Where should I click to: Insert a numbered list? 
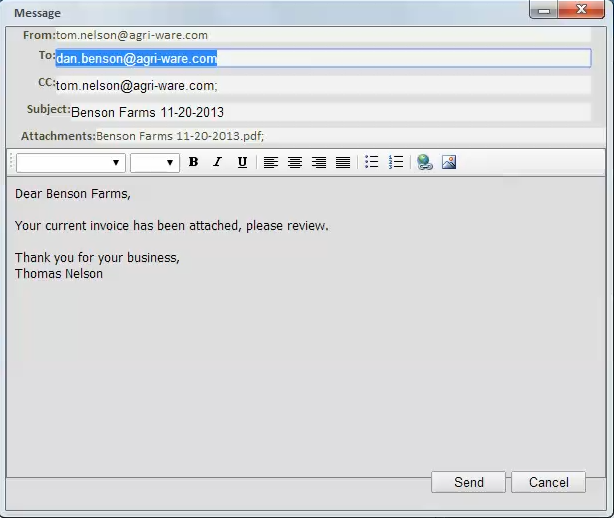[396, 162]
